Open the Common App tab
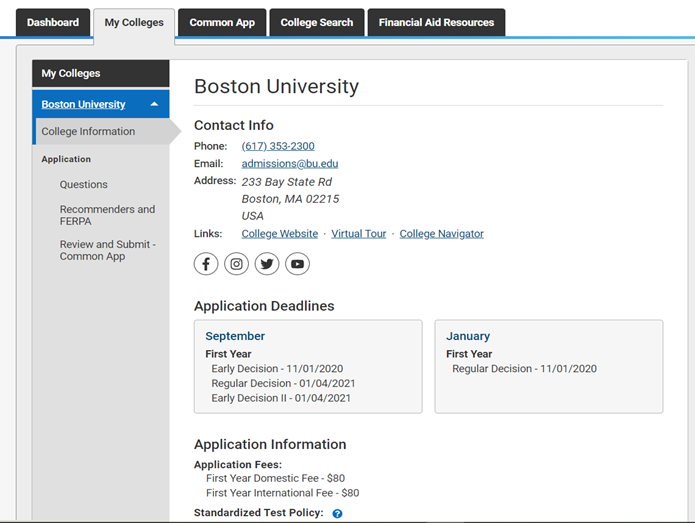This screenshot has height=523, width=695. pyautogui.click(x=222, y=23)
